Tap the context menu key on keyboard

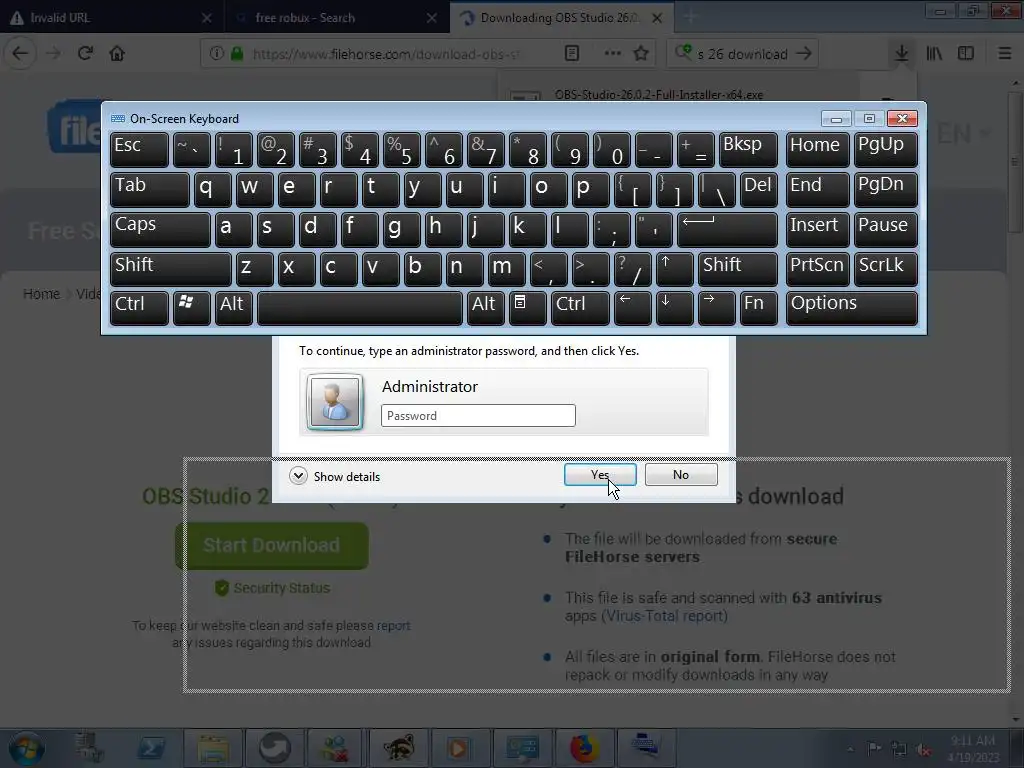(x=527, y=308)
